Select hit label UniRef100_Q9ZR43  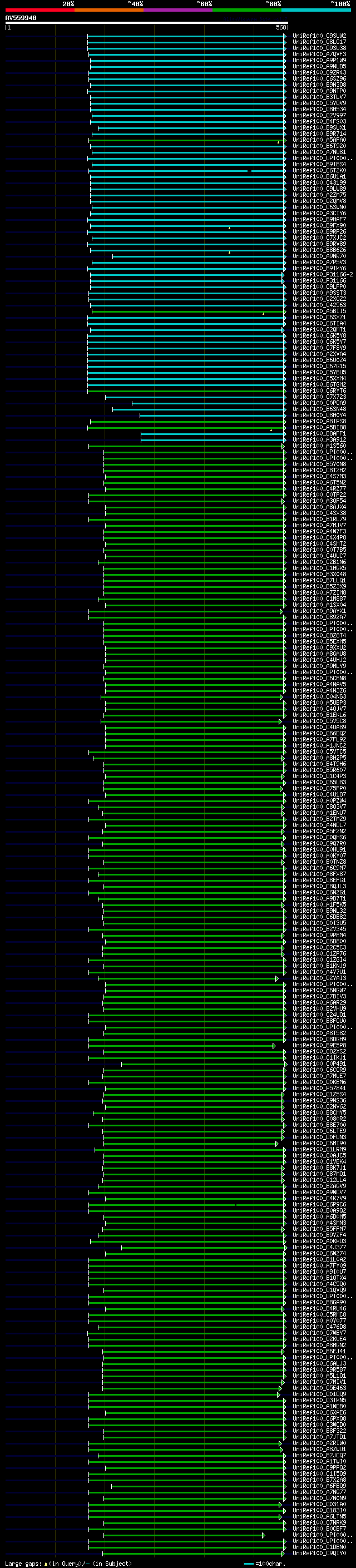point(319,72)
